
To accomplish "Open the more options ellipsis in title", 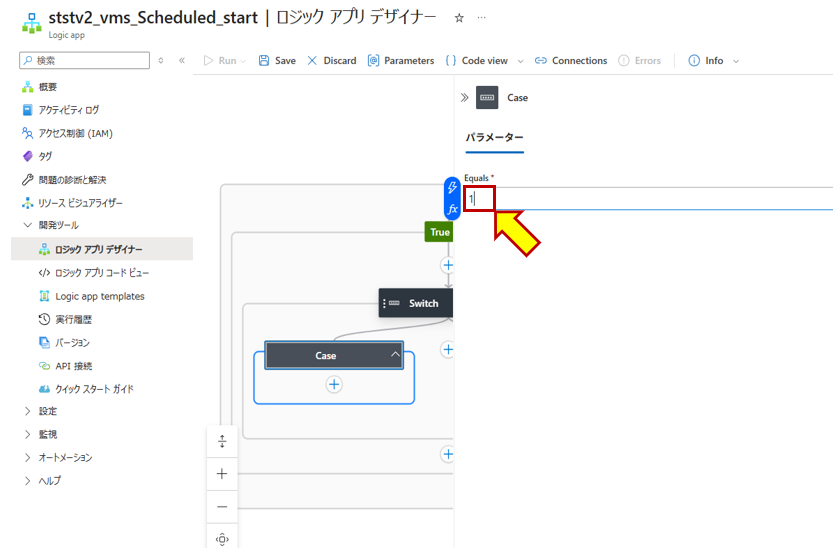I will click(481, 18).
